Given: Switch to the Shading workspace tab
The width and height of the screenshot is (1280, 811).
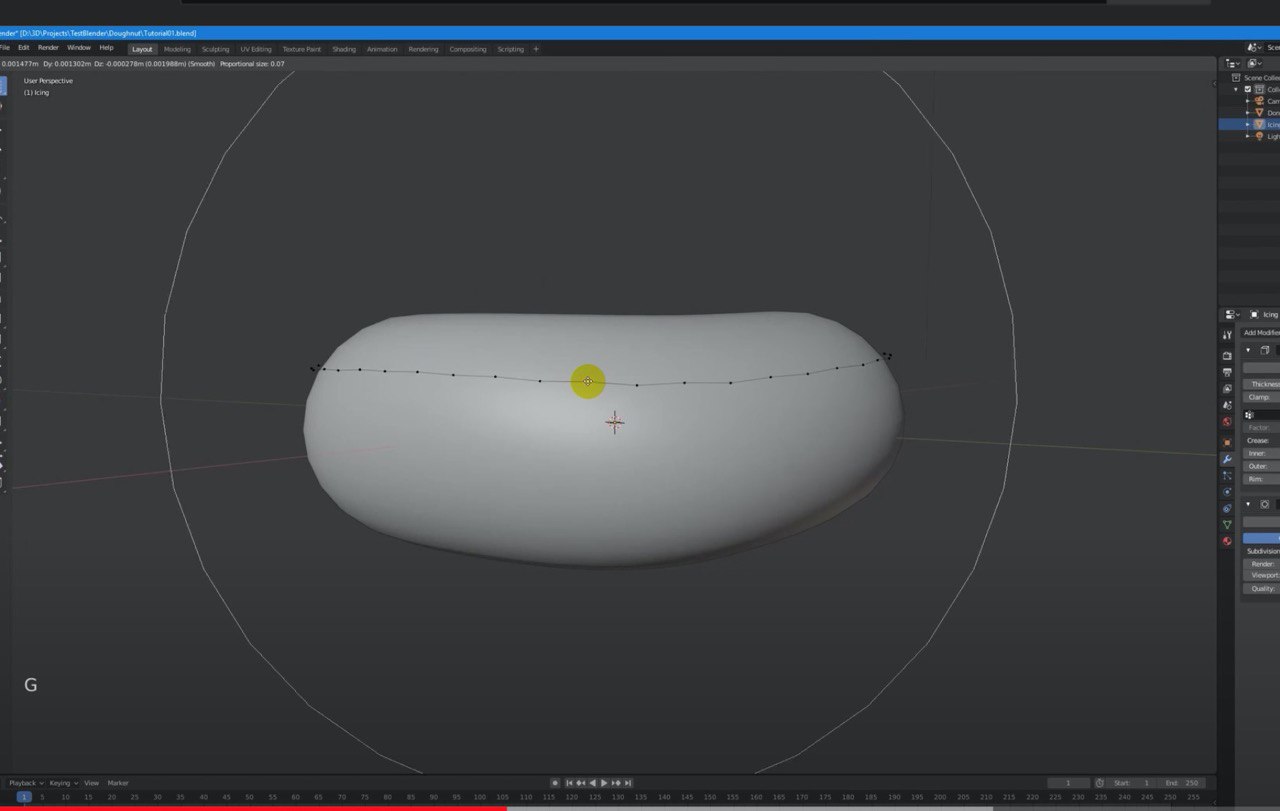Looking at the screenshot, I should 344,49.
